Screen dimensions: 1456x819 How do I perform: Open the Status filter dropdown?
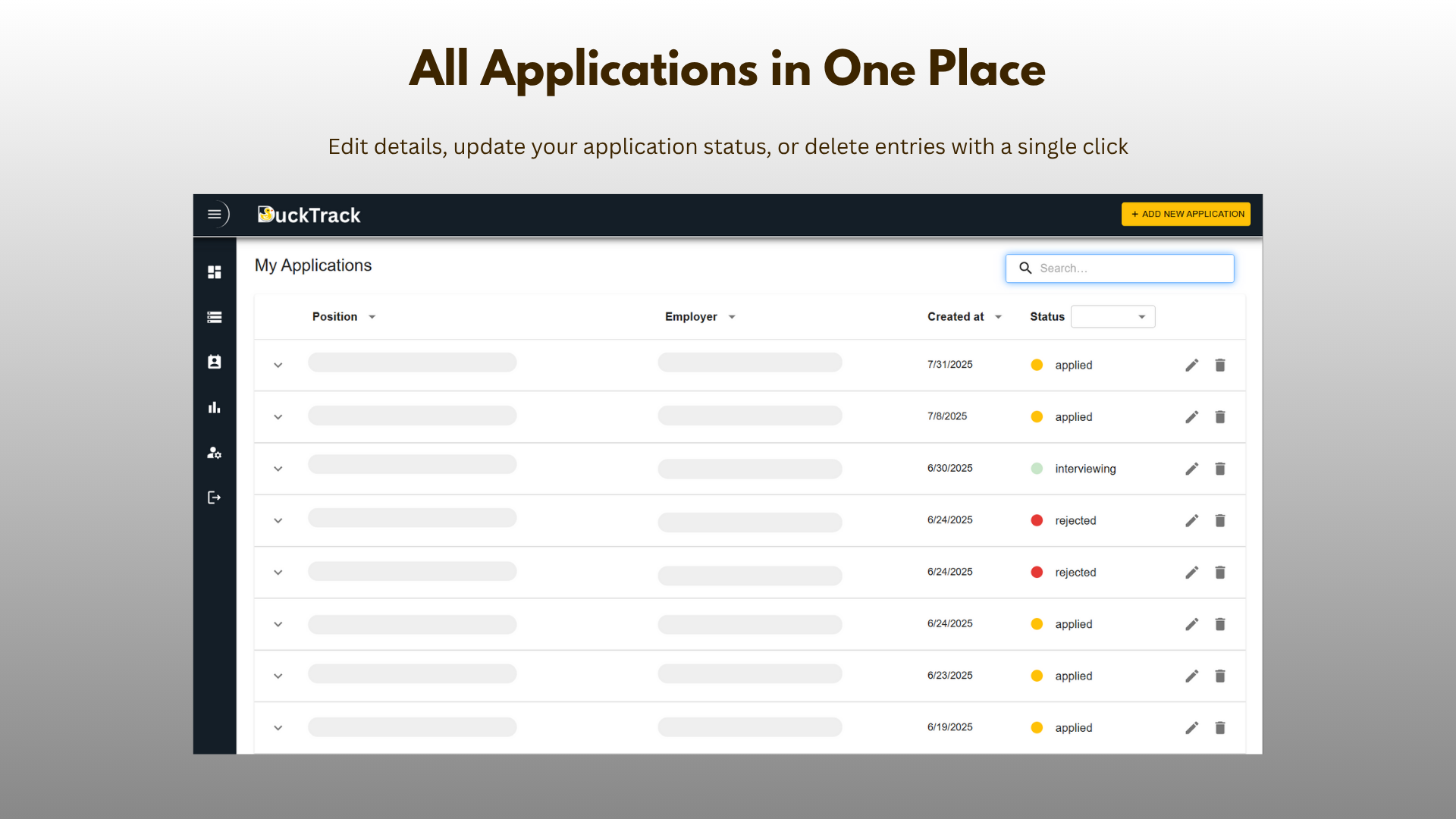pos(1112,317)
